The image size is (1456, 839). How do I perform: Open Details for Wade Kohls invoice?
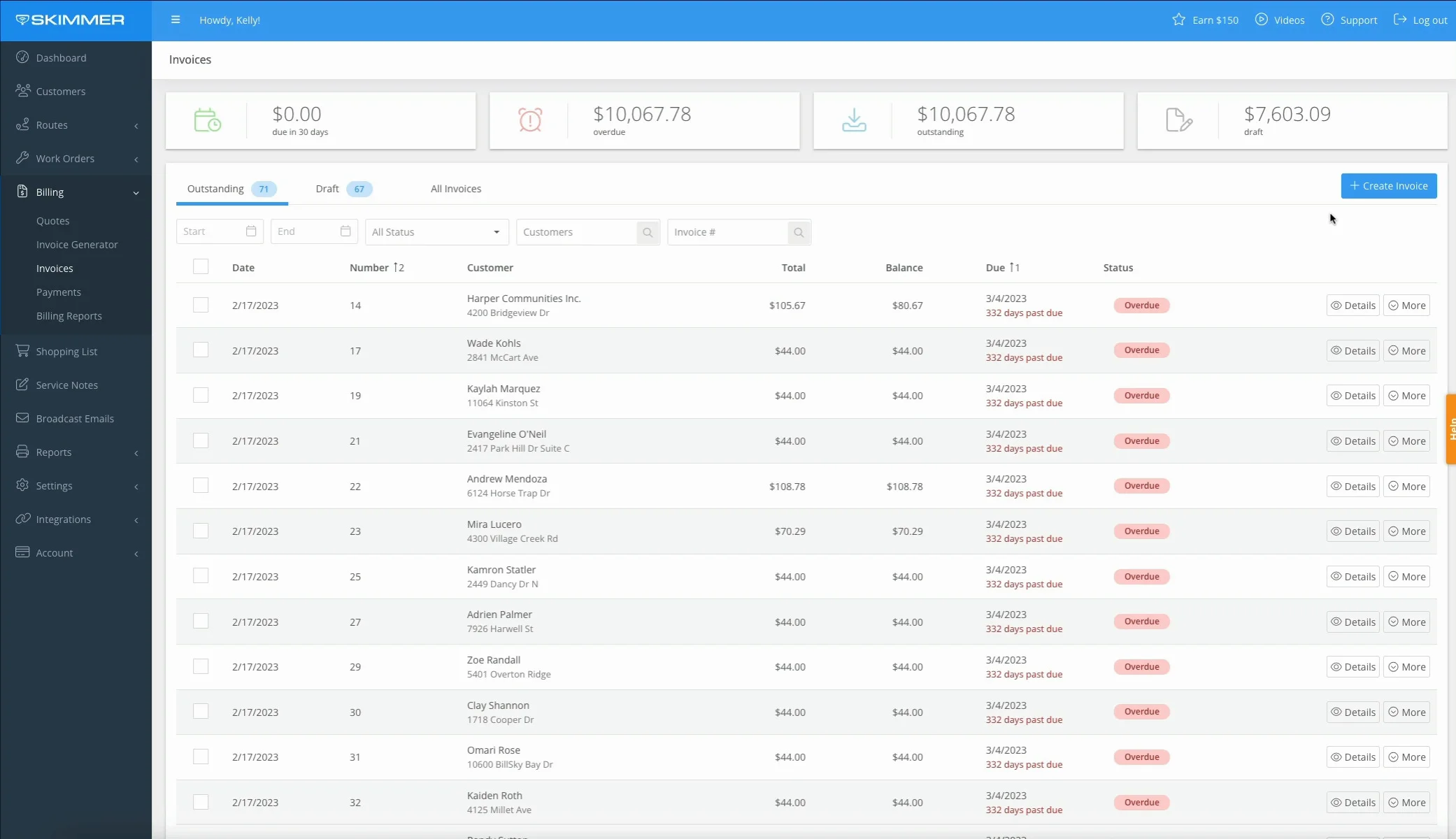(1352, 351)
